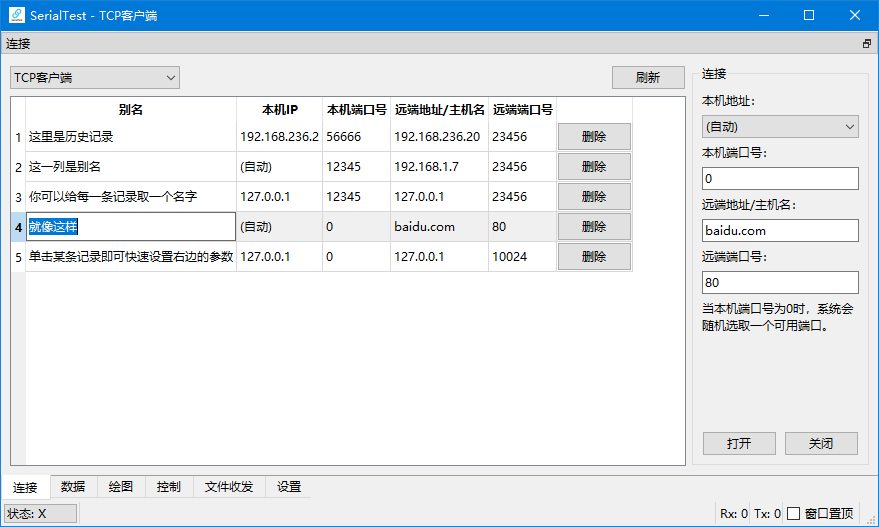Delete the row with remote port 10024
The width and height of the screenshot is (879, 527).
click(x=594, y=257)
